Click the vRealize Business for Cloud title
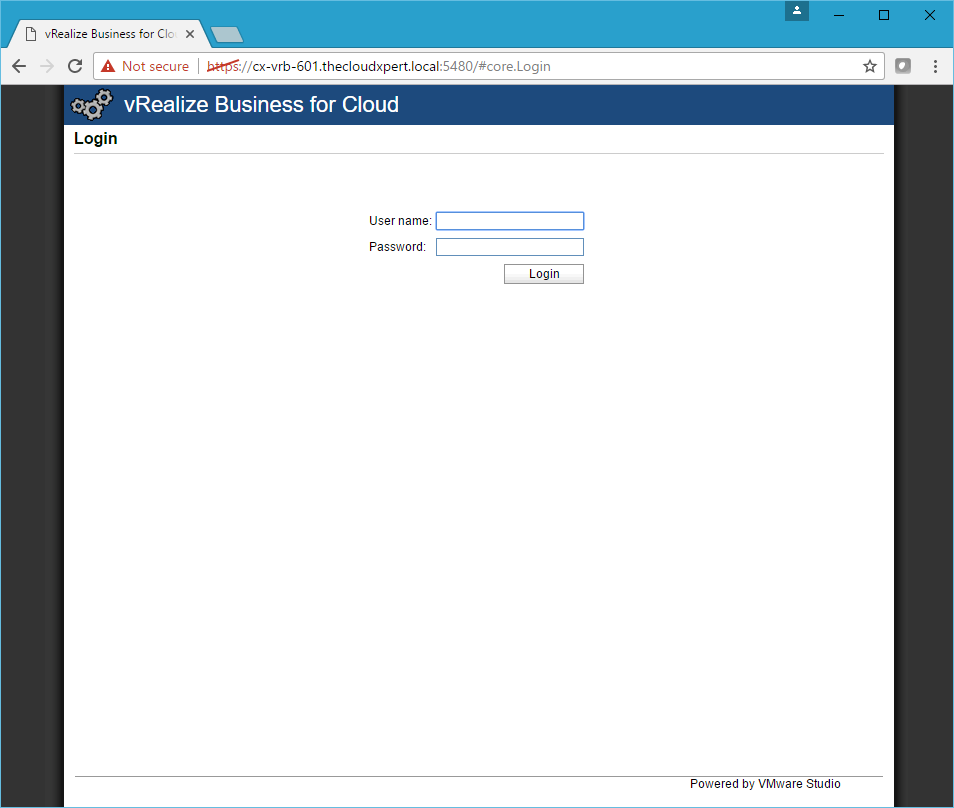The height and width of the screenshot is (808, 954). (261, 104)
